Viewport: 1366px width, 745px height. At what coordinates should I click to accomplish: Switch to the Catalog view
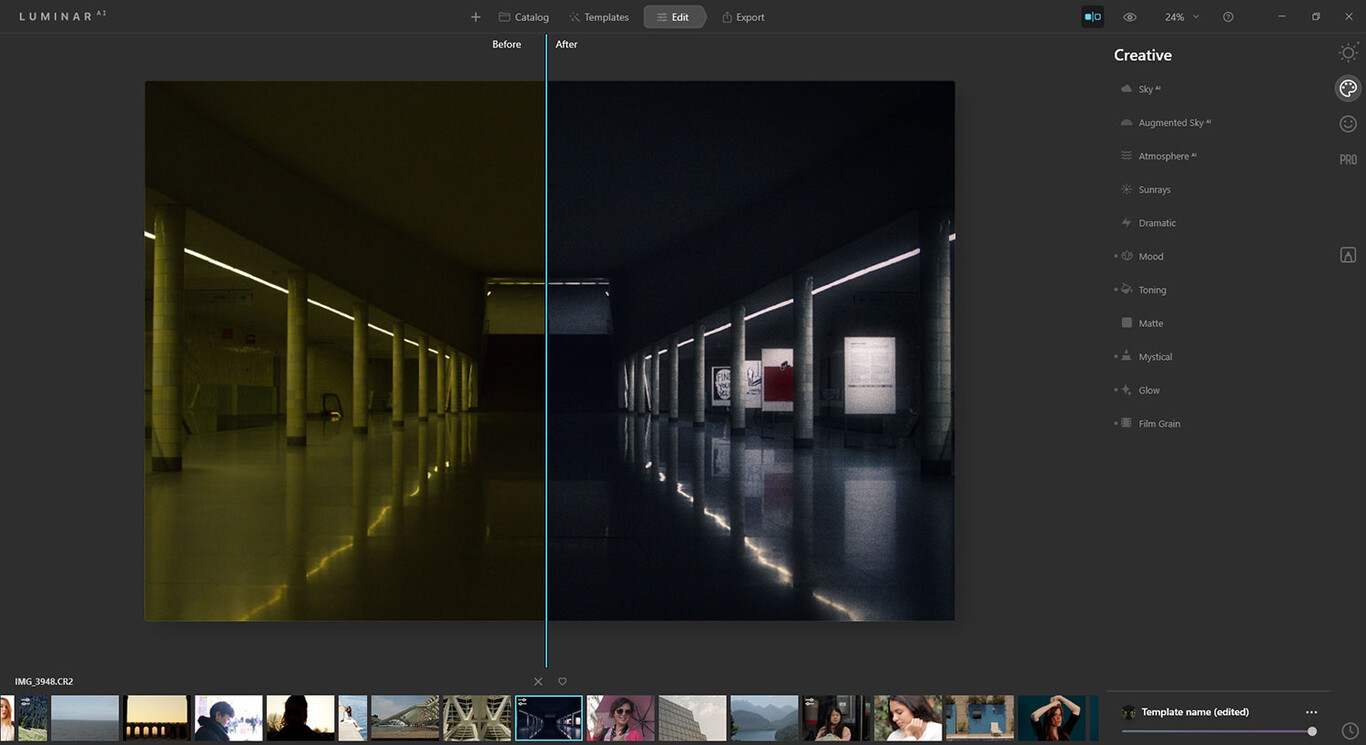pyautogui.click(x=523, y=16)
